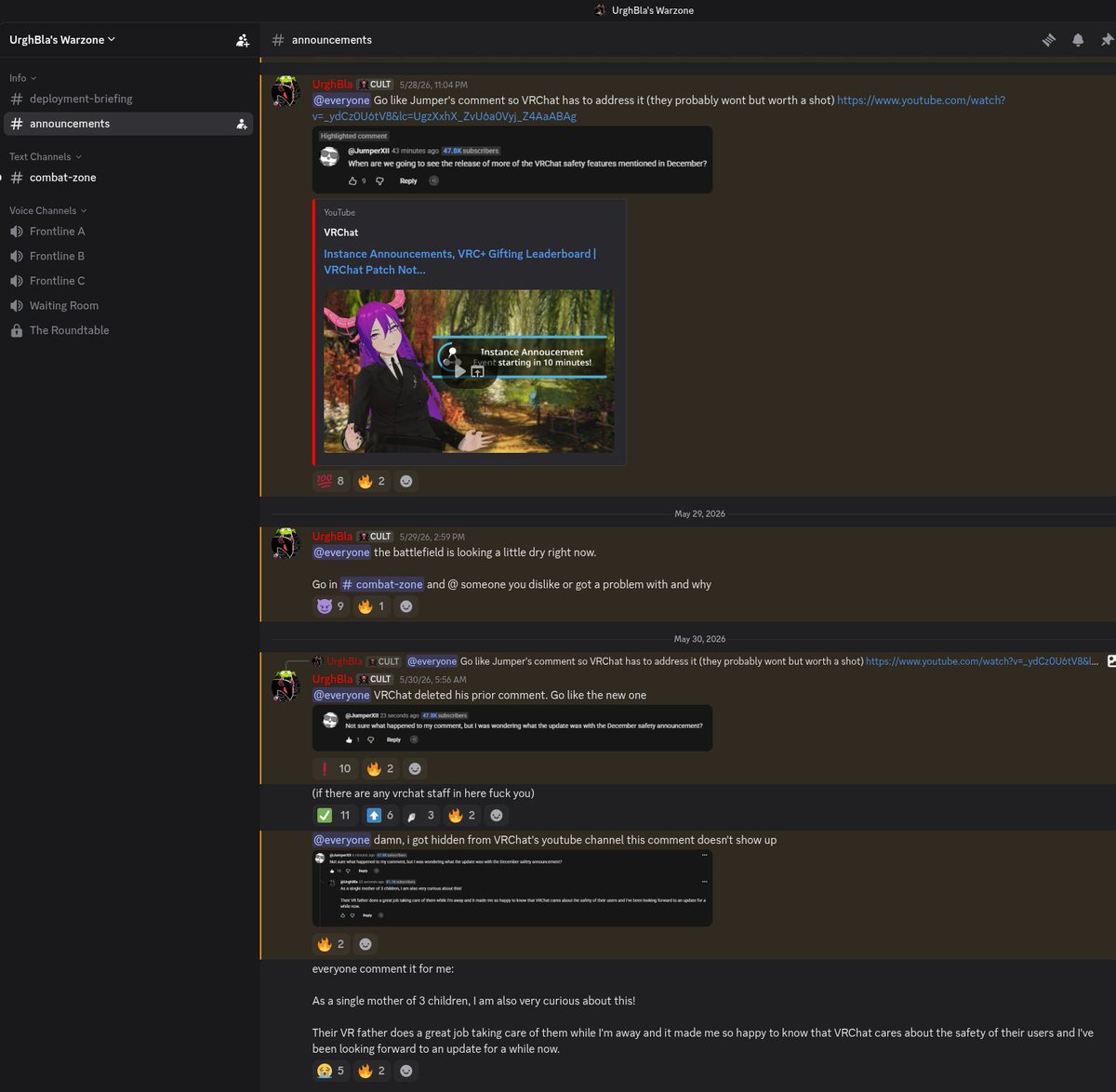Join the Frontline C voice channel
This screenshot has width=1116, height=1092.
coord(128,281)
